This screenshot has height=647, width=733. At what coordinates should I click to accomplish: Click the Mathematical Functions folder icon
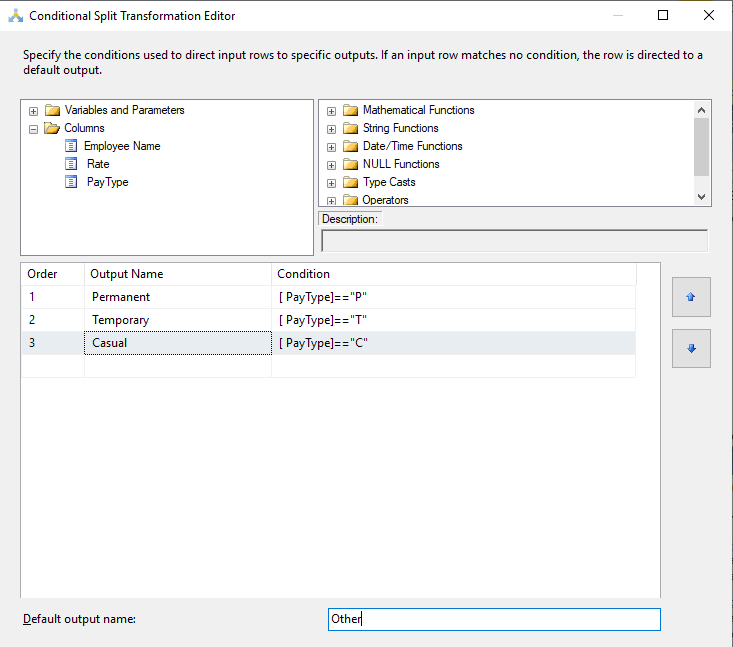tap(350, 110)
